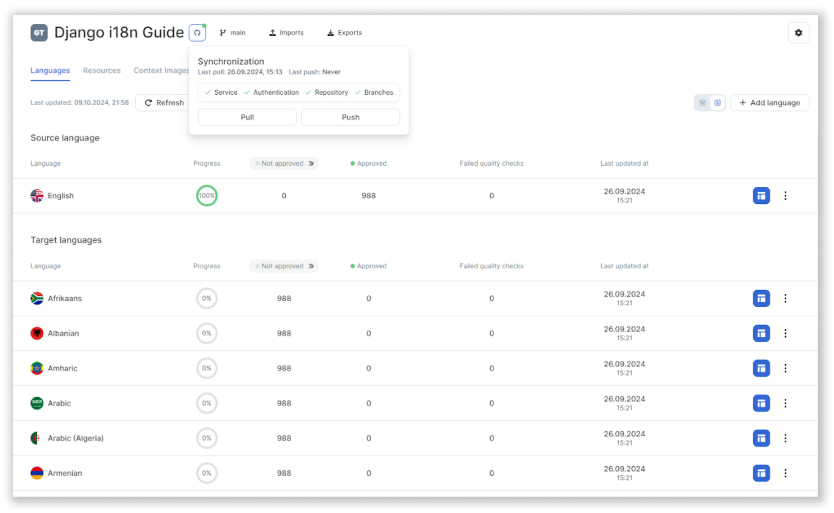Open editor for Arabic row
The height and width of the screenshot is (513, 834).
[761, 403]
